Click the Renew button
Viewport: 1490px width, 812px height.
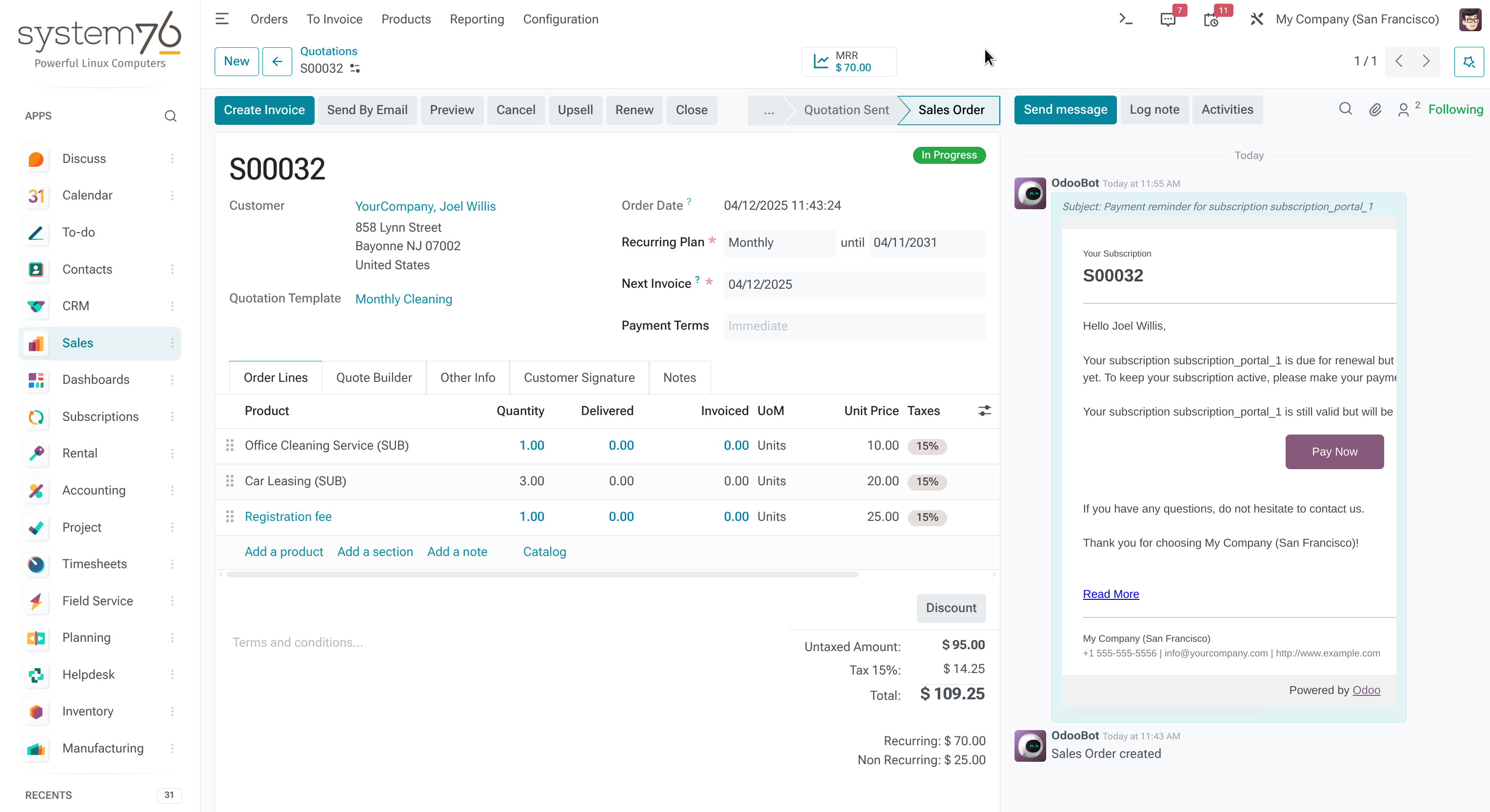pos(635,110)
